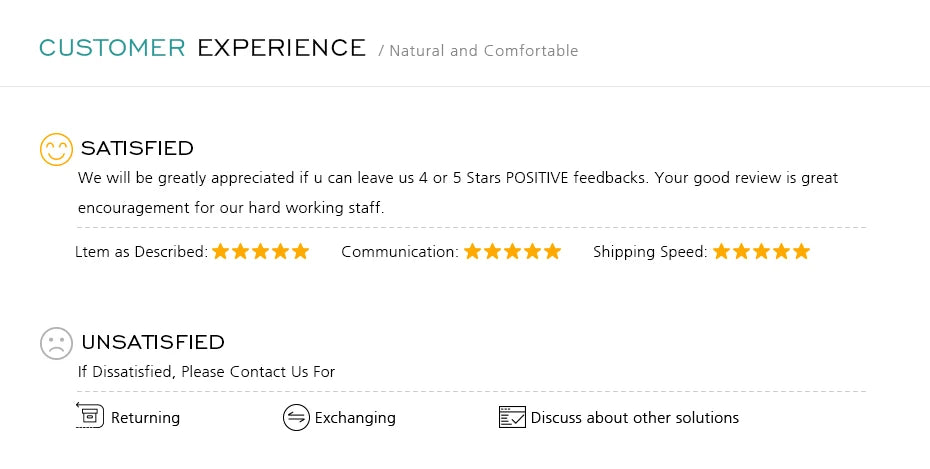Click the Shipping Speed label
This screenshot has width=930, height=469.
tap(650, 252)
